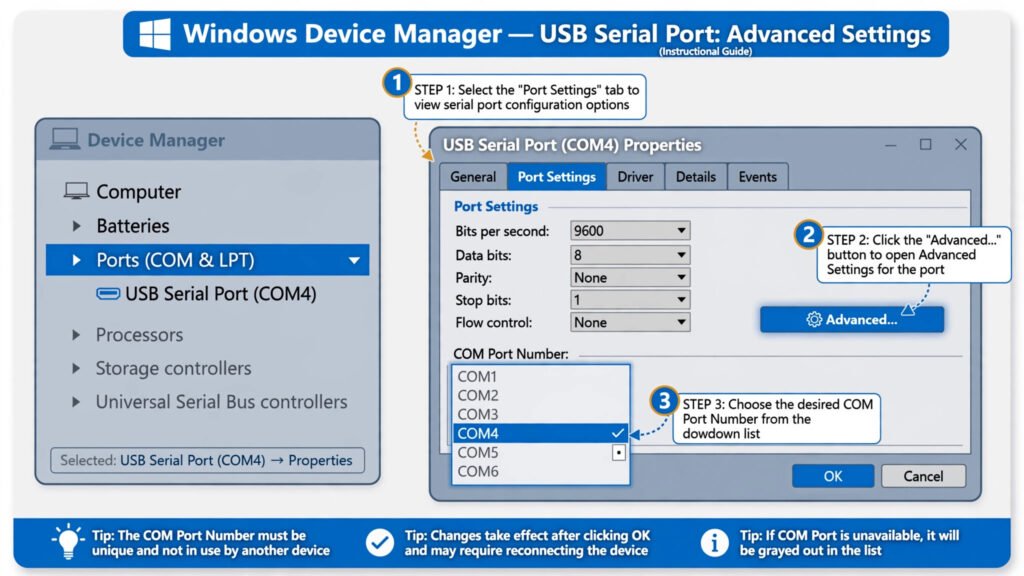Select the Processors tree row
This screenshot has height=576, width=1024.
tap(139, 335)
